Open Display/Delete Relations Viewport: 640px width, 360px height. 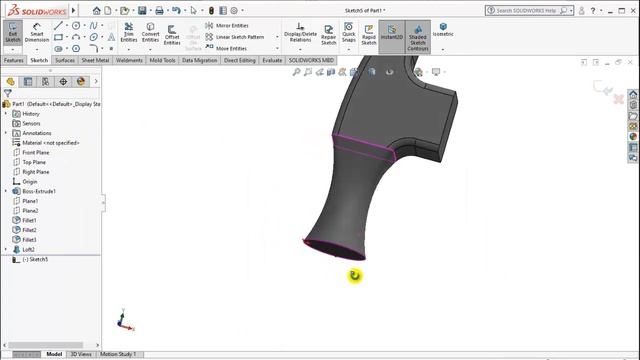click(300, 32)
